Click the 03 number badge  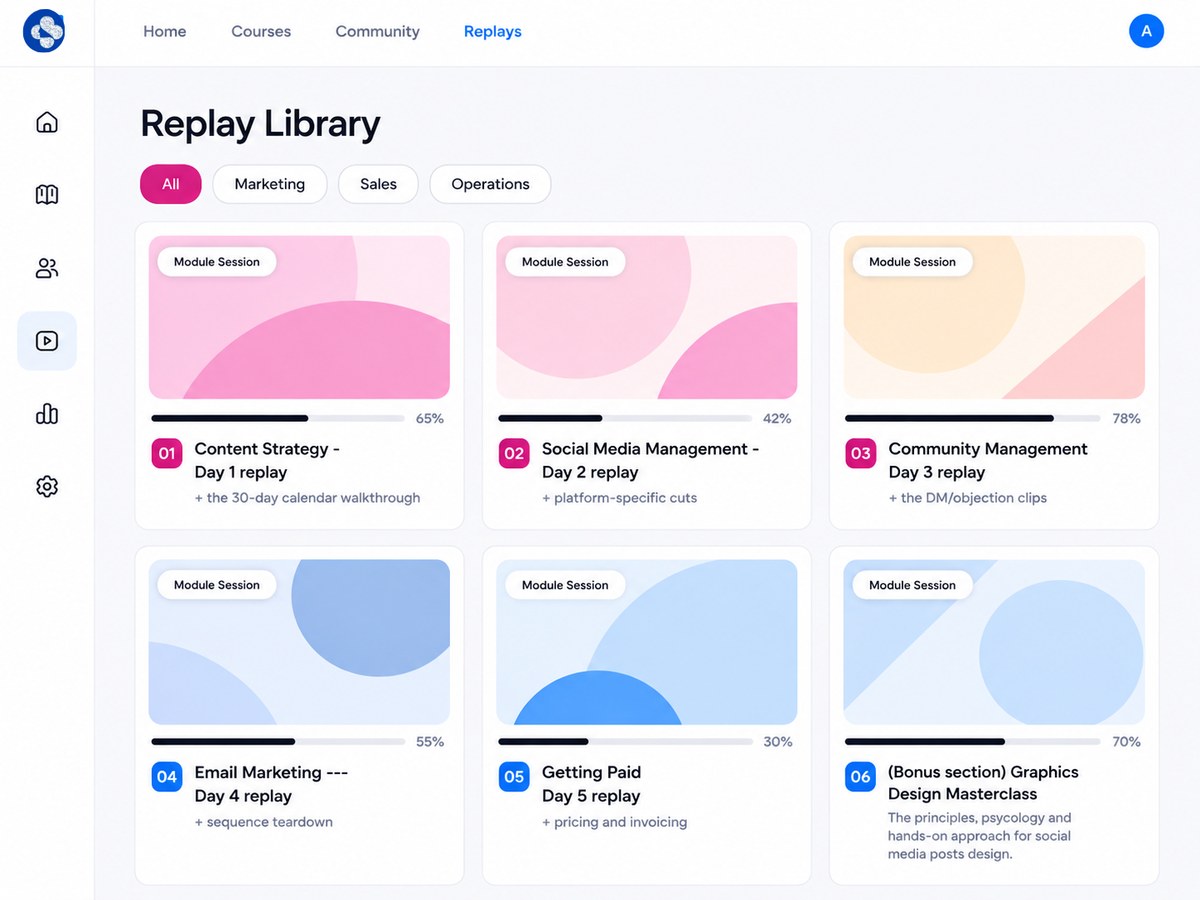point(861,453)
